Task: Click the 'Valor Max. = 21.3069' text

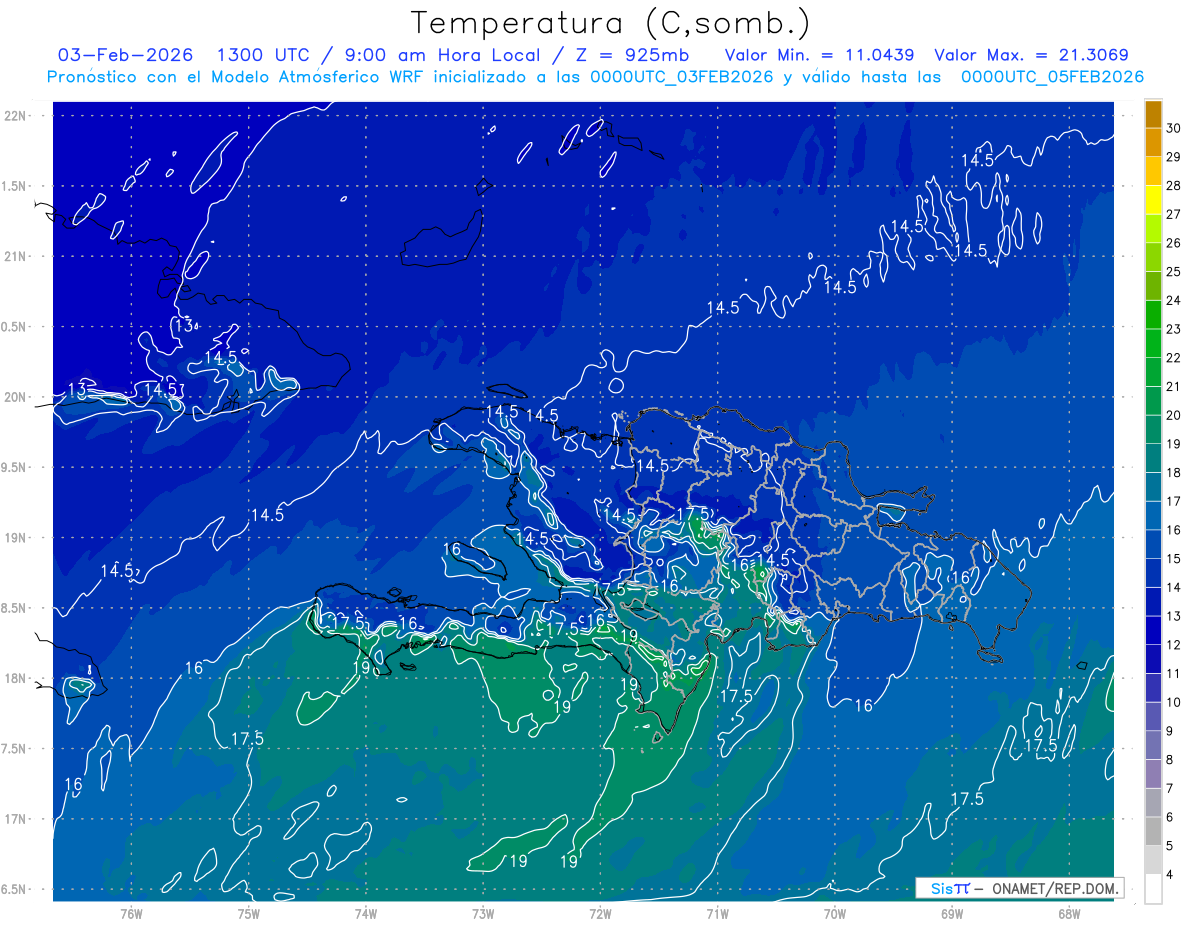Action: 1032,55
